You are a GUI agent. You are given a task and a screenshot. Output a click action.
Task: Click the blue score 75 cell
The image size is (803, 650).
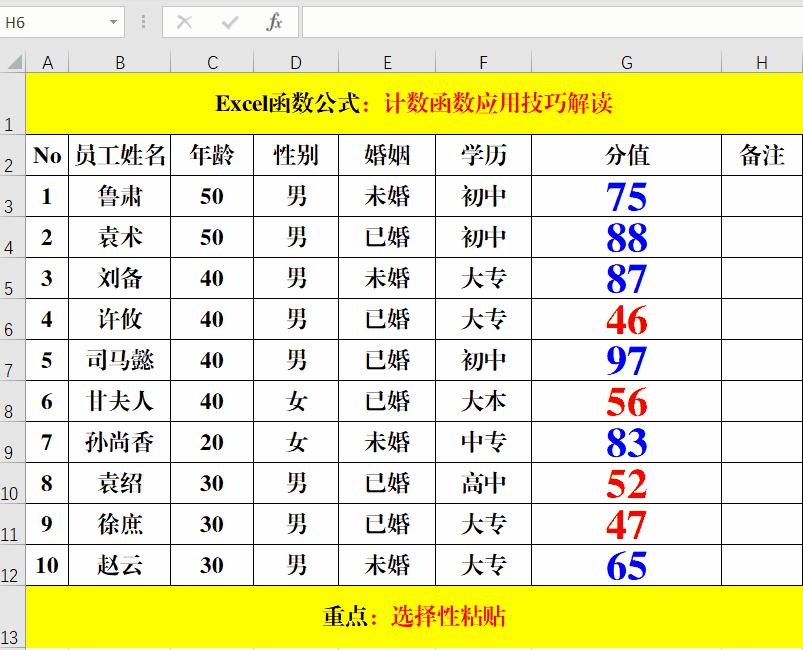click(627, 197)
